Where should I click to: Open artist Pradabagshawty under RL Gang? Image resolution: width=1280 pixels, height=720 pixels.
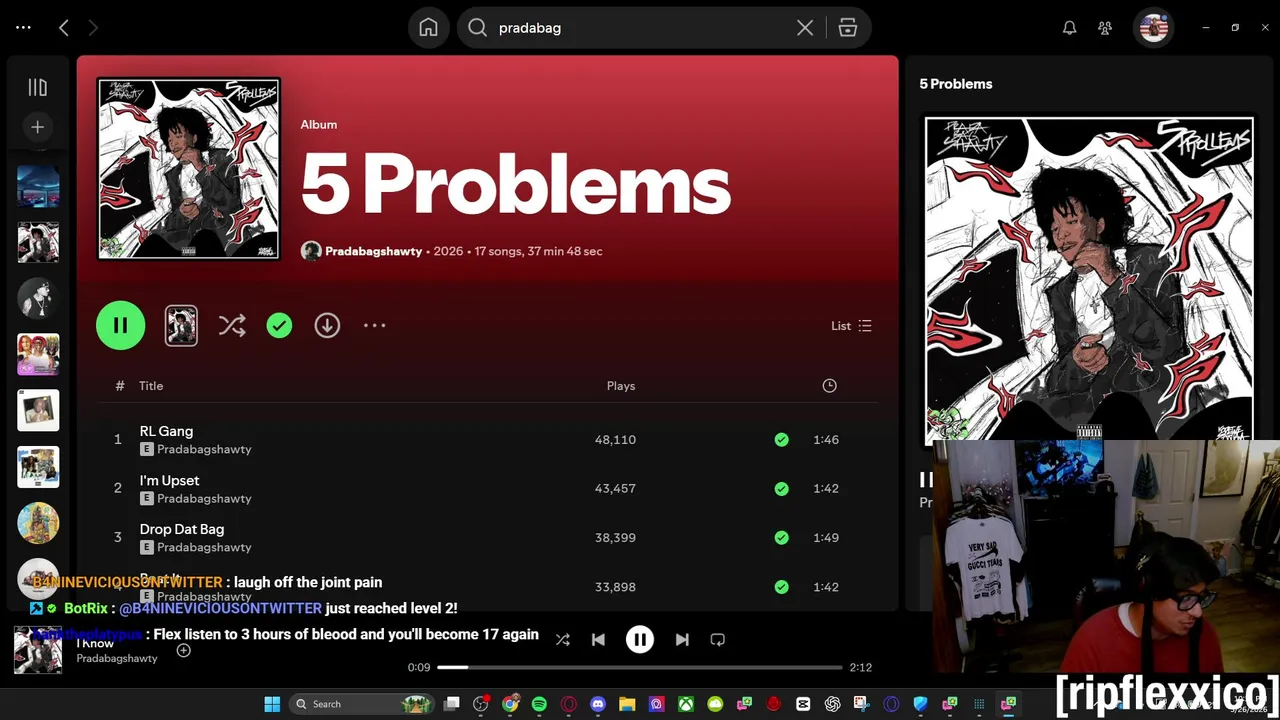tap(204, 449)
